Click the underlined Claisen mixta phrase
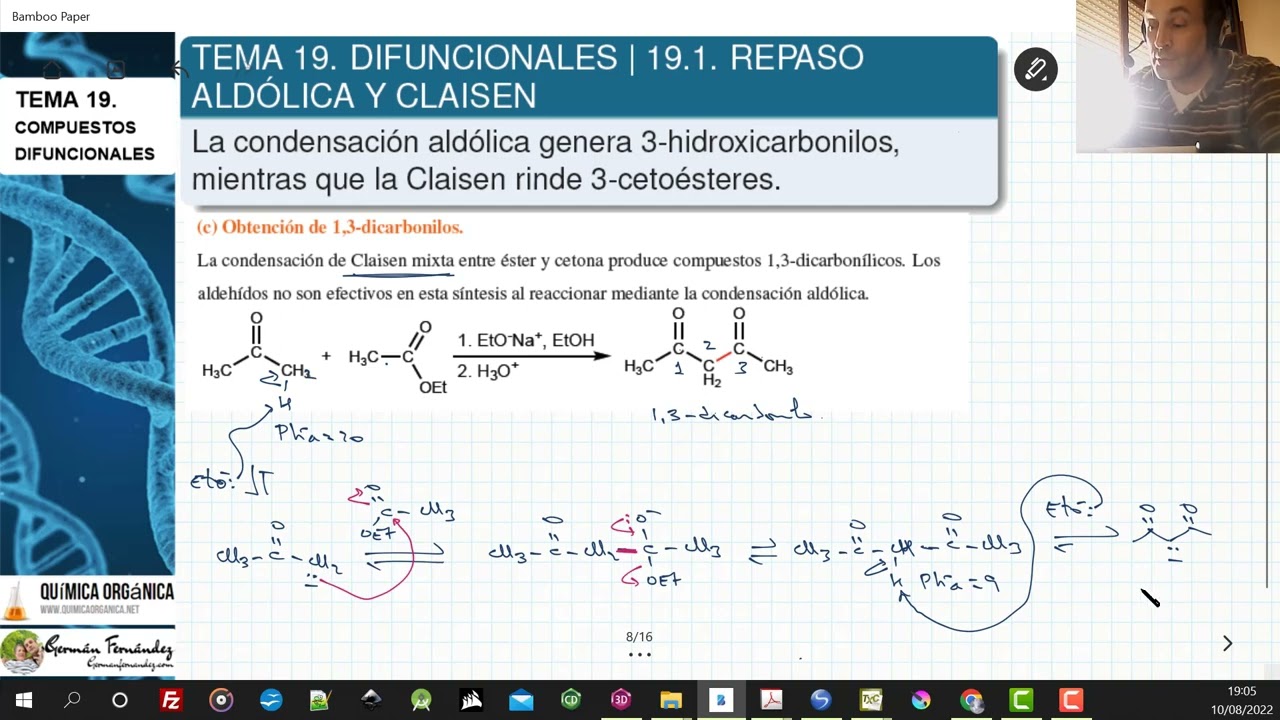 [x=402, y=261]
